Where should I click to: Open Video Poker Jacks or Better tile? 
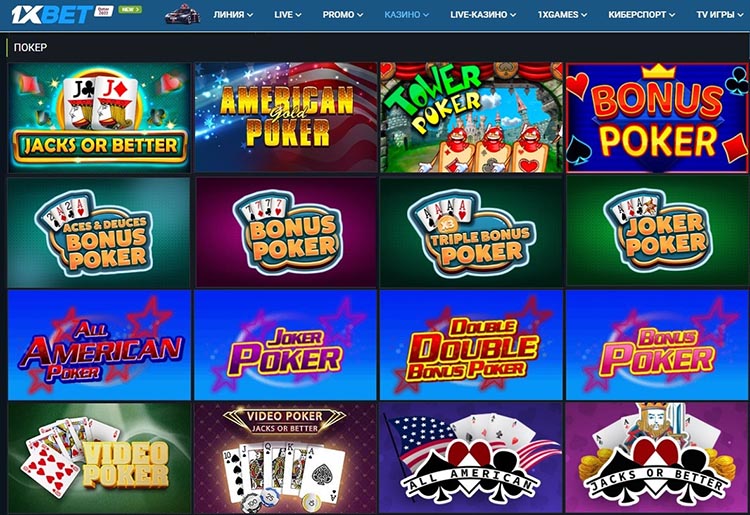coord(286,458)
